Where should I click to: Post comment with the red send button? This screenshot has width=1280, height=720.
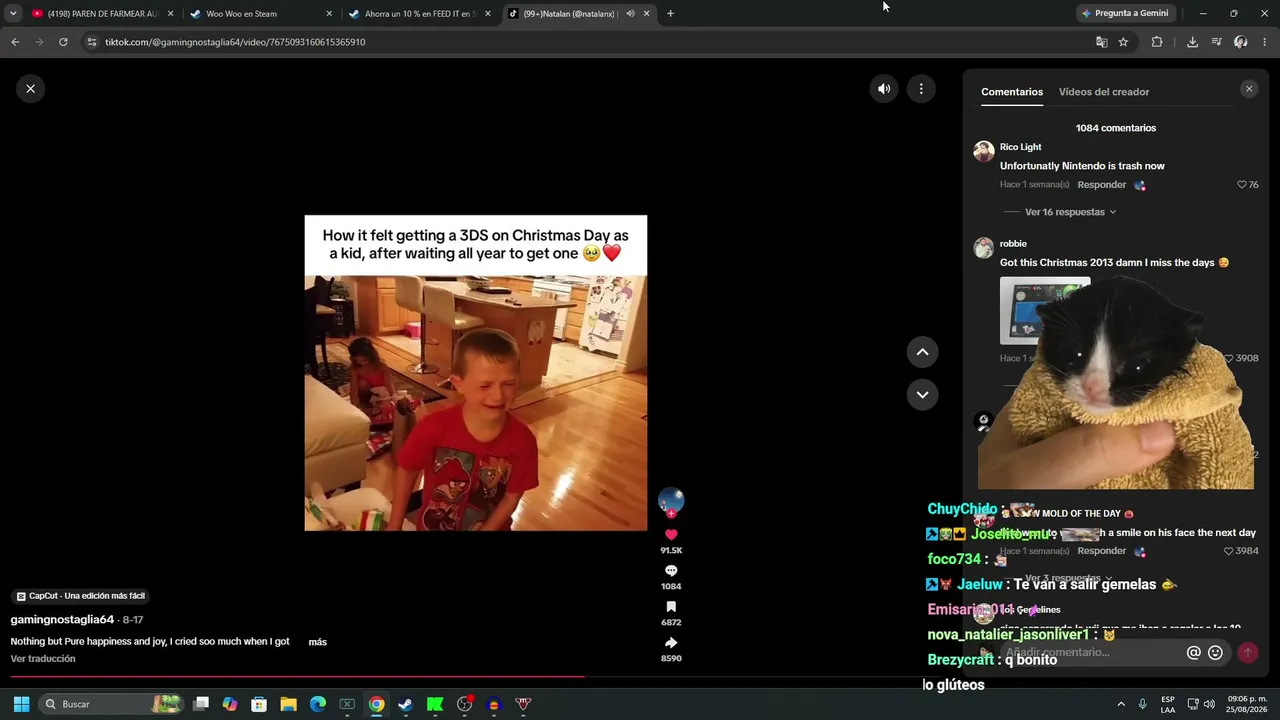tap(1247, 653)
